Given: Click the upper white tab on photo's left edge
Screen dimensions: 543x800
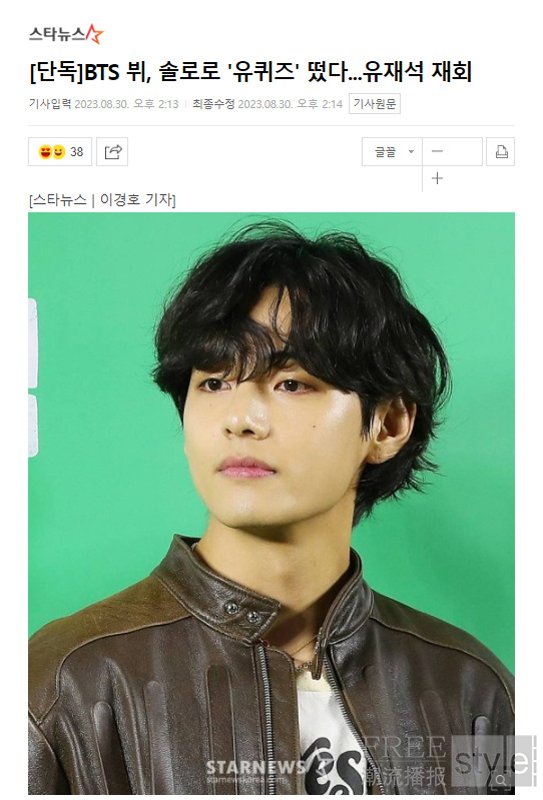Looking at the screenshot, I should tap(33, 343).
